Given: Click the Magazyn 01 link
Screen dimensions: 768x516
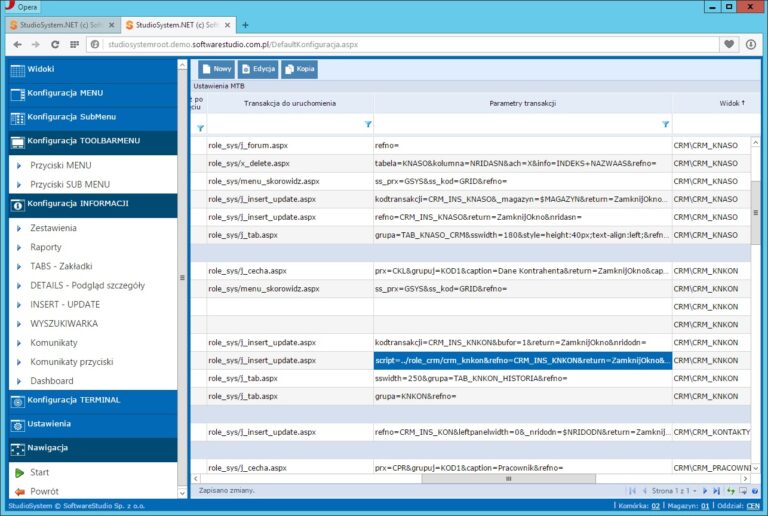Looking at the screenshot, I should pyautogui.click(x=705, y=506).
